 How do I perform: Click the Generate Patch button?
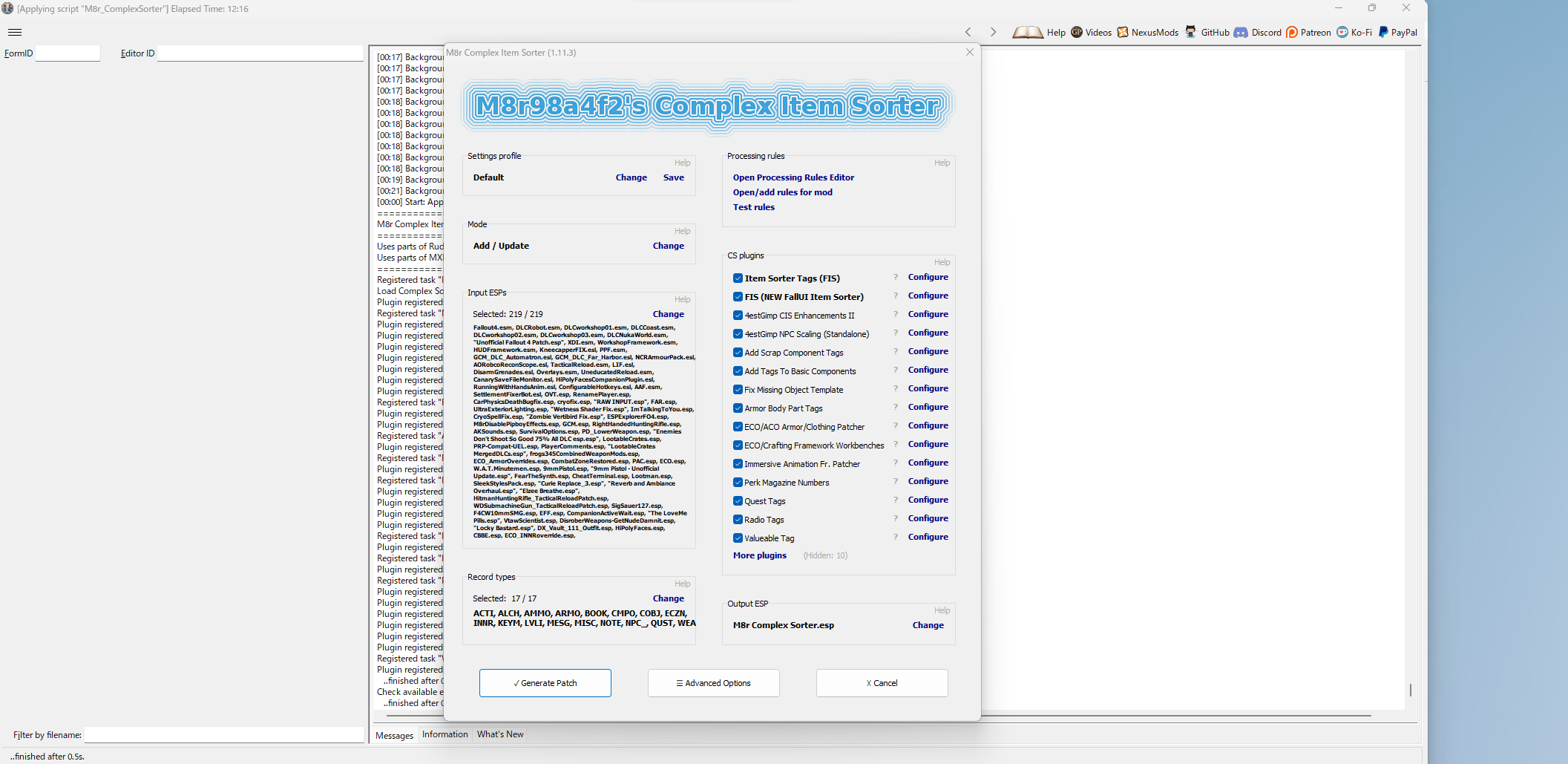[545, 683]
